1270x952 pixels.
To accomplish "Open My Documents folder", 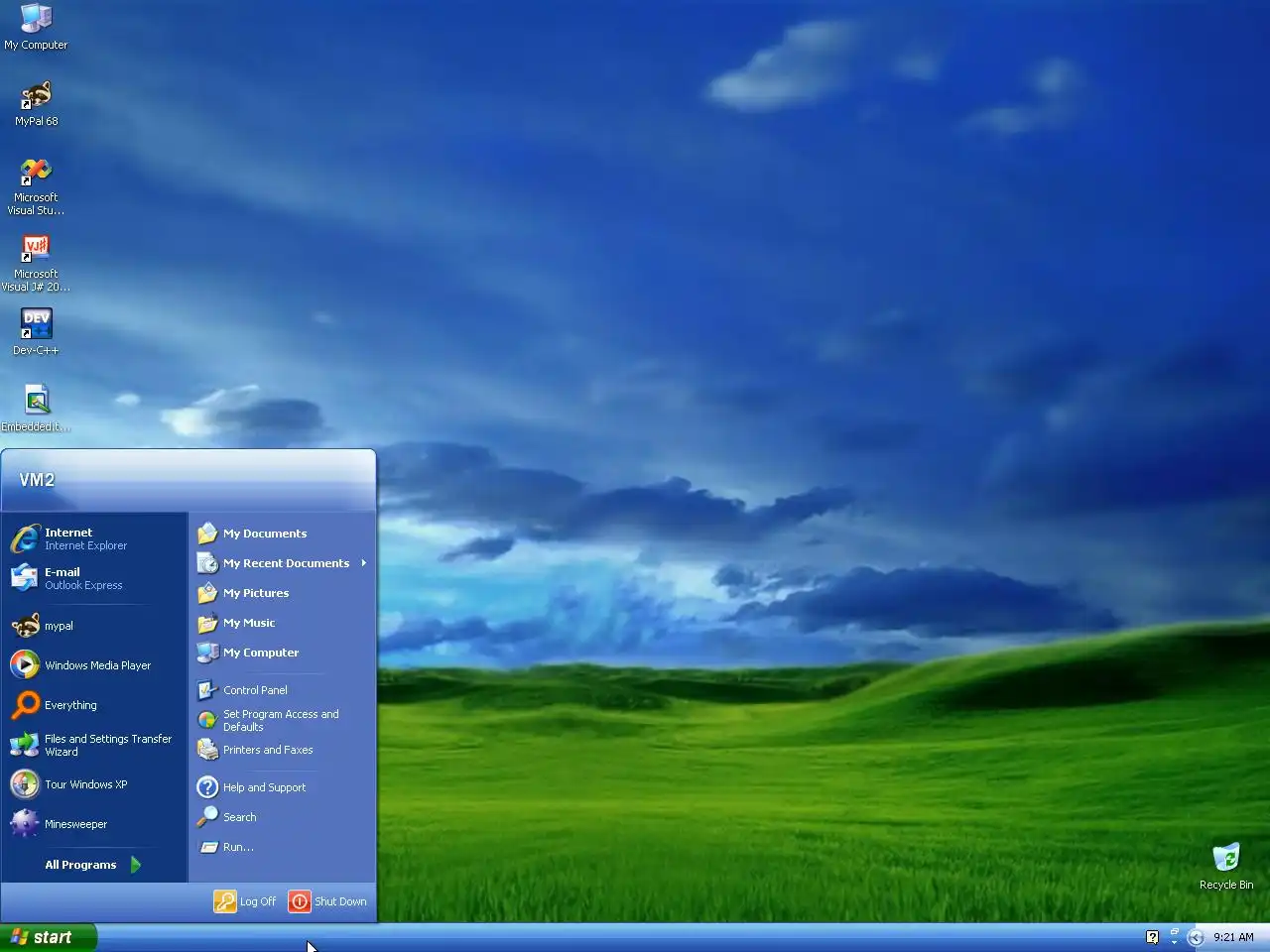I will coord(283,534).
